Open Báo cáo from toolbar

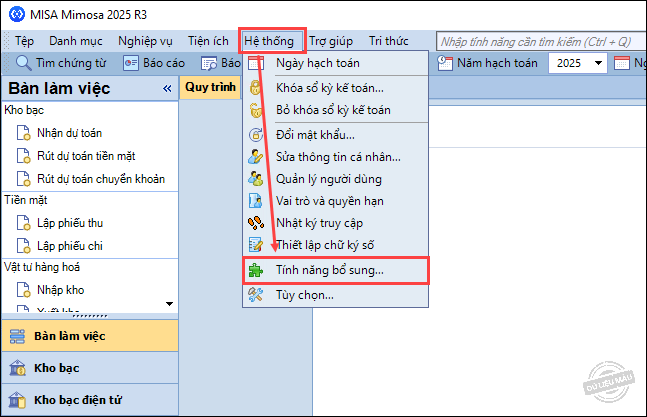[x=154, y=63]
